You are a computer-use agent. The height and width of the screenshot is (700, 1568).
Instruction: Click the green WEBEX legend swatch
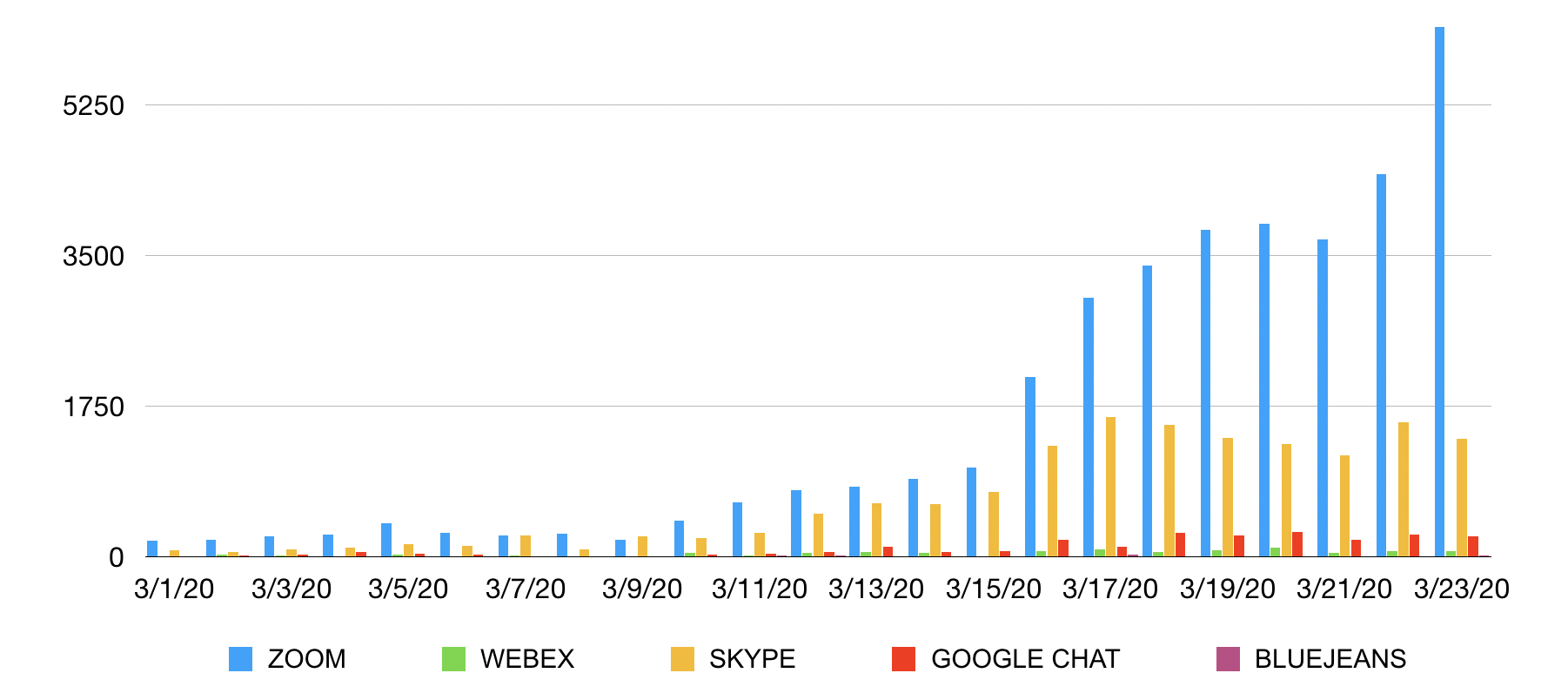click(x=453, y=659)
